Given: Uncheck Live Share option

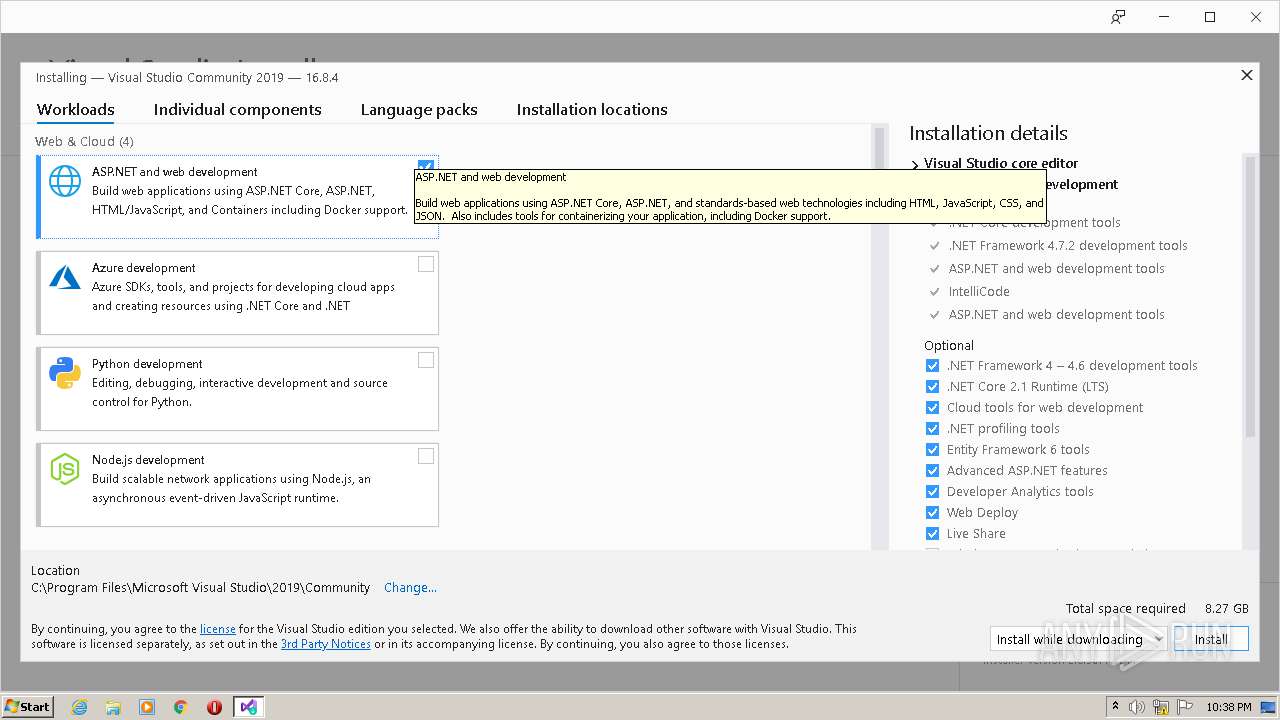Looking at the screenshot, I should tap(932, 534).
